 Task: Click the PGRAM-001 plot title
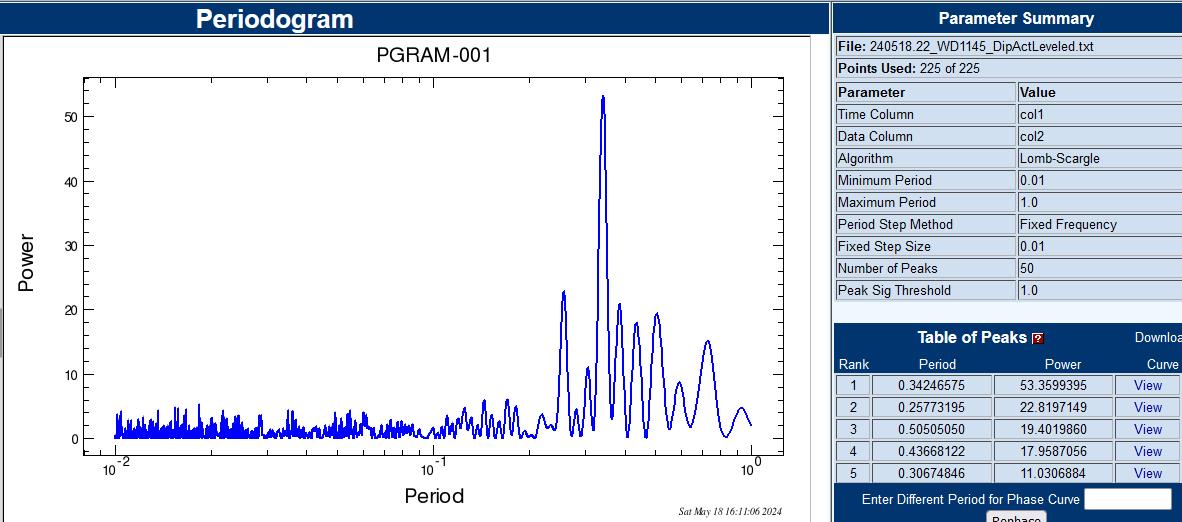433,54
